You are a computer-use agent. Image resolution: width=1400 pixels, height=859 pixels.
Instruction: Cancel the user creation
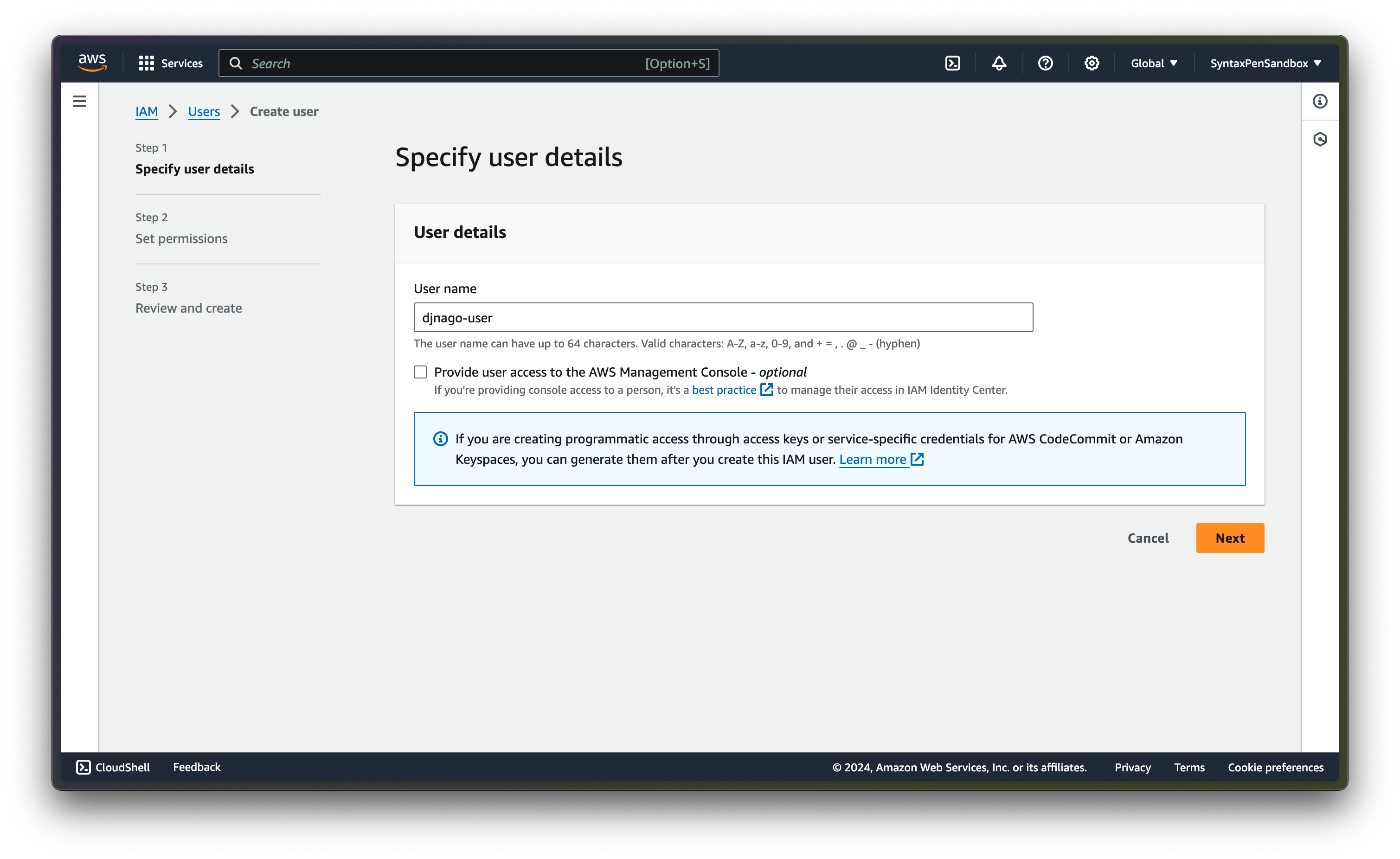1148,538
